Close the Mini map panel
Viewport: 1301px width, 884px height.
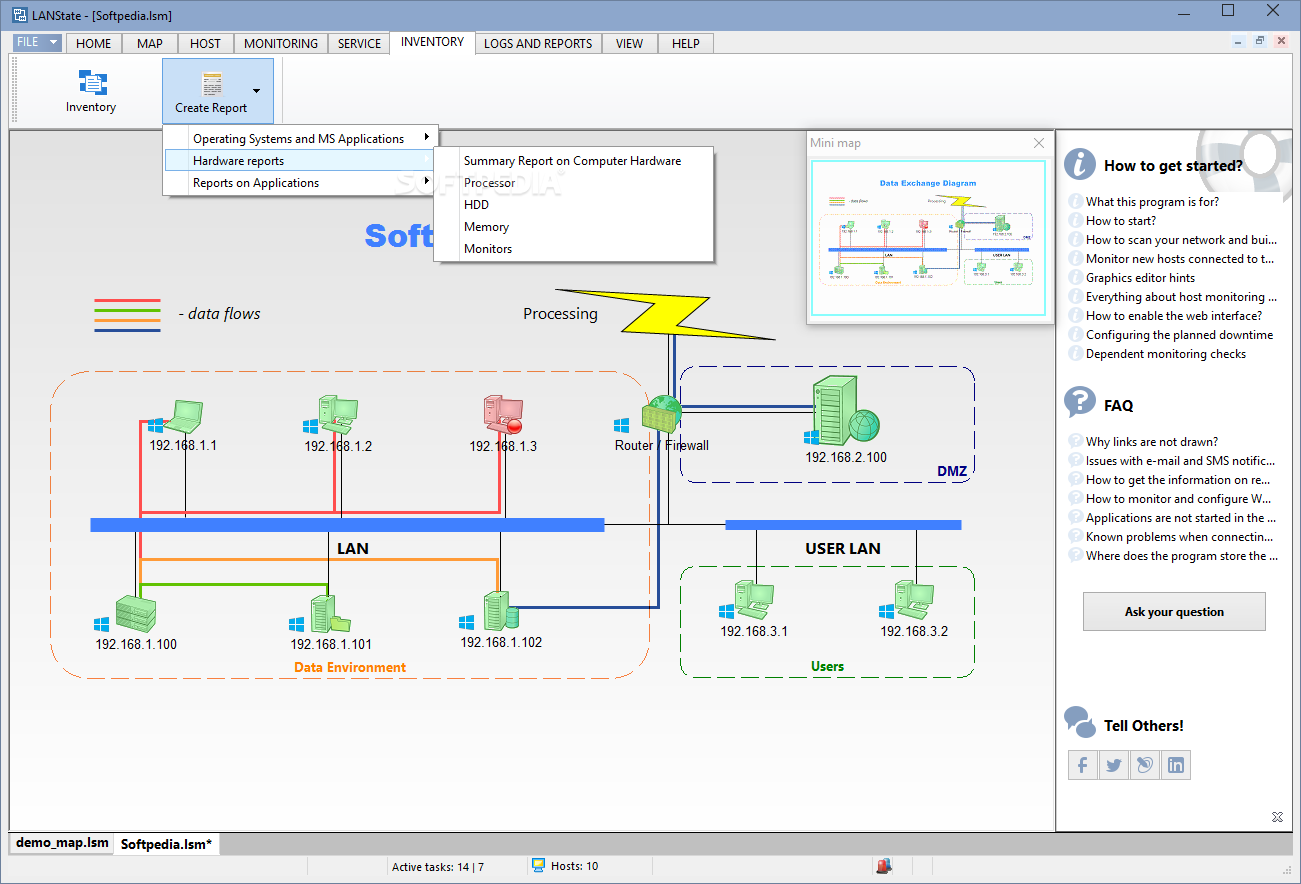click(x=1039, y=143)
